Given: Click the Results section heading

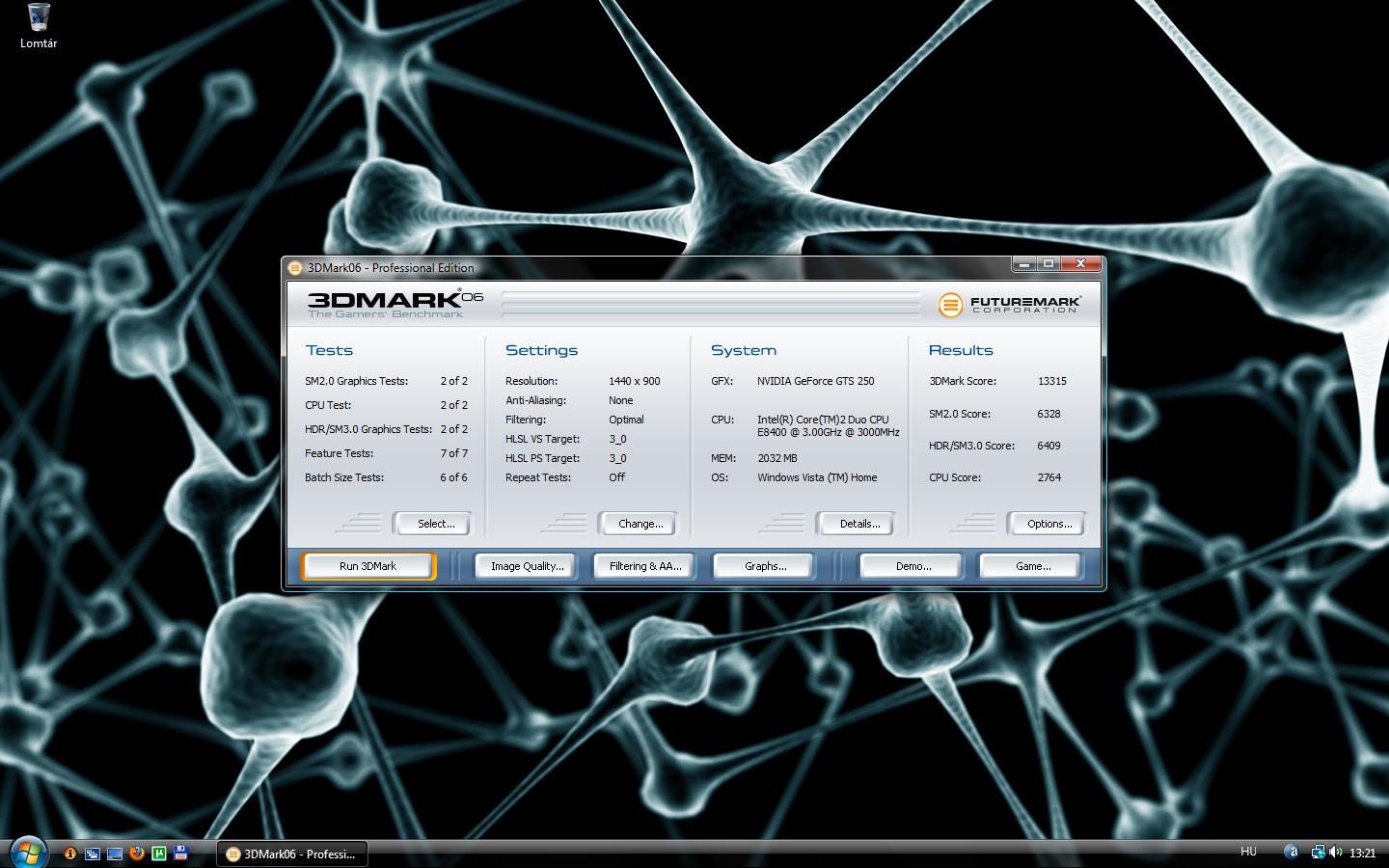Looking at the screenshot, I should click(x=961, y=350).
